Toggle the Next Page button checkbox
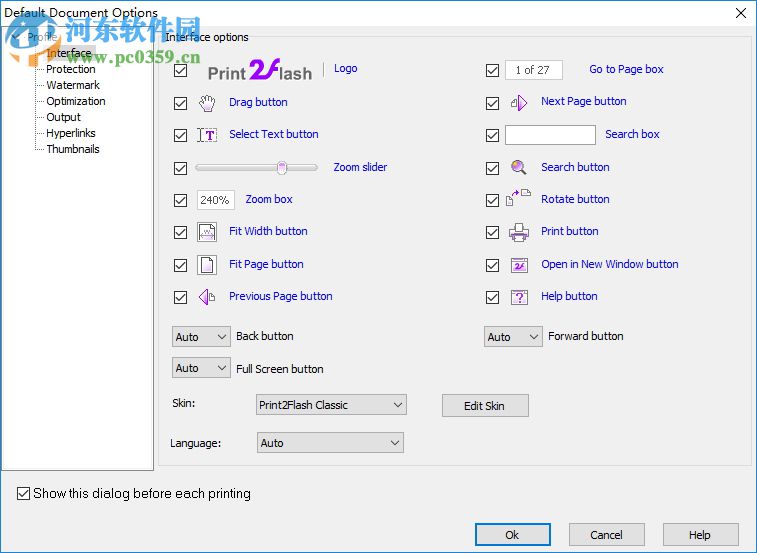 point(492,103)
